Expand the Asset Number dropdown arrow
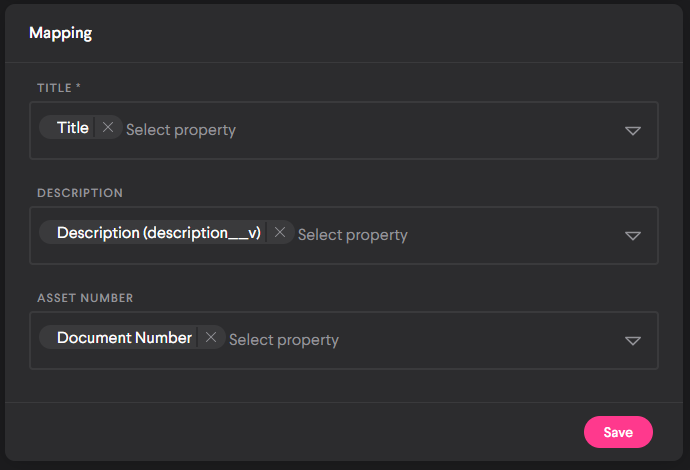Image resolution: width=690 pixels, height=470 pixels. pos(632,341)
